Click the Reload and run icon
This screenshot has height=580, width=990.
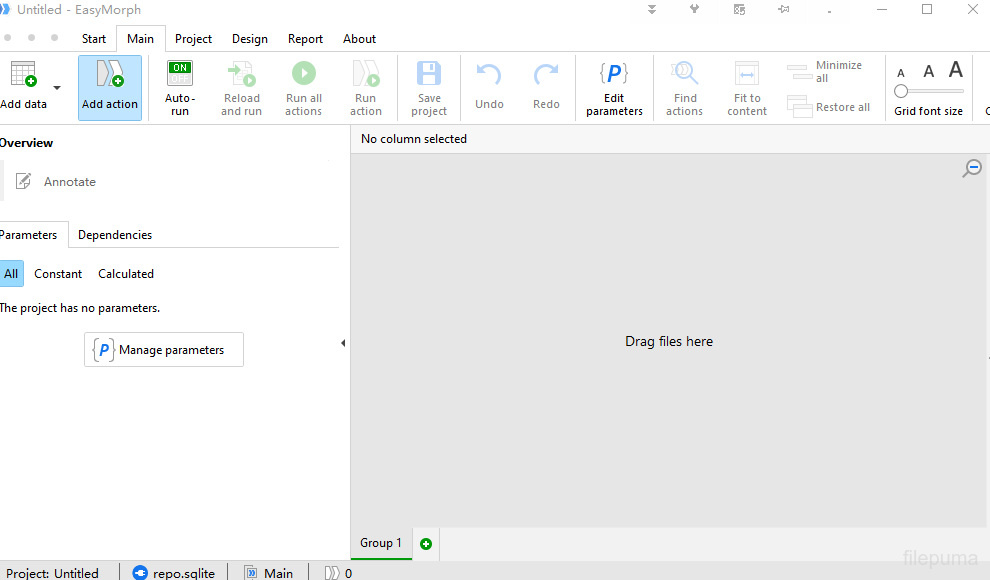(x=241, y=75)
